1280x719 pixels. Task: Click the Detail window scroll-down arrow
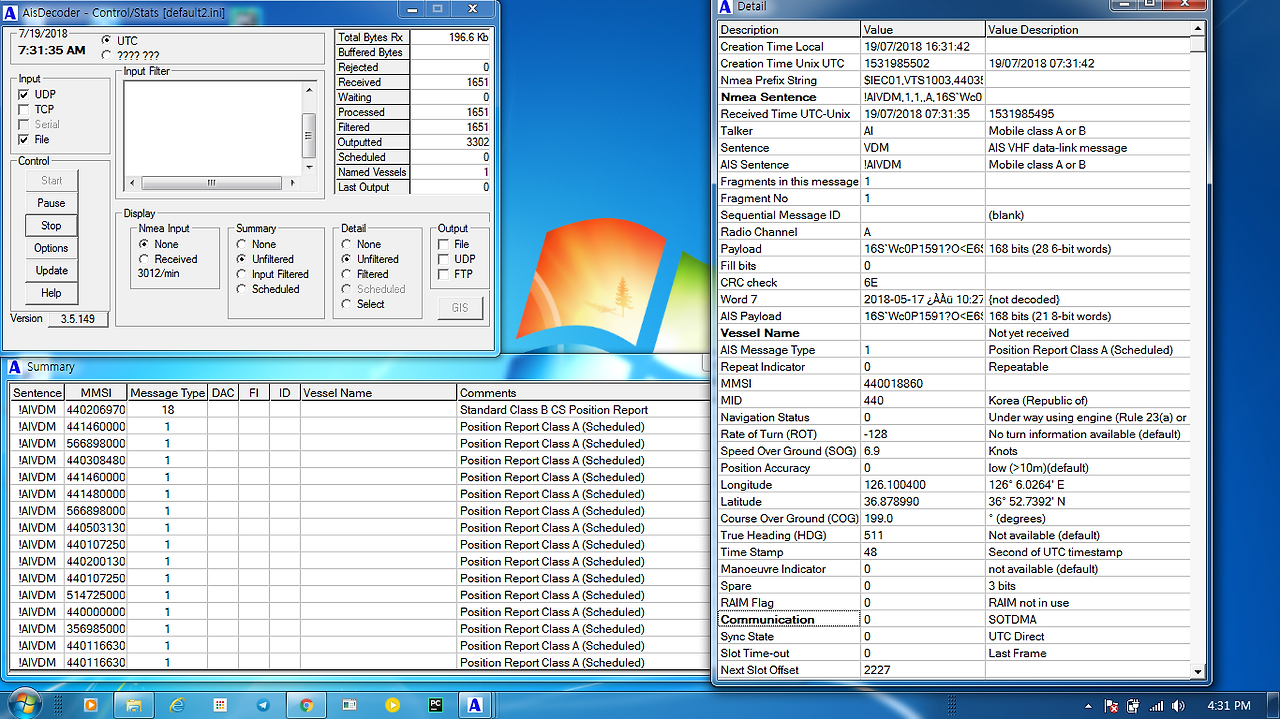(x=1198, y=671)
